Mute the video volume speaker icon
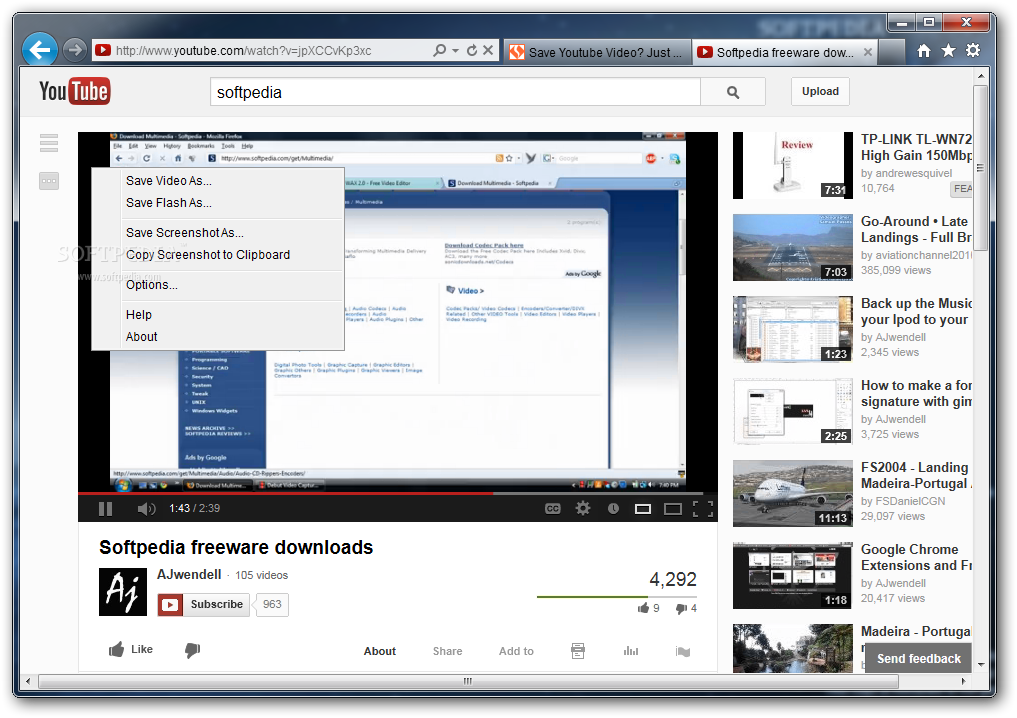Image resolution: width=1017 pixels, height=718 pixels. coord(147,509)
